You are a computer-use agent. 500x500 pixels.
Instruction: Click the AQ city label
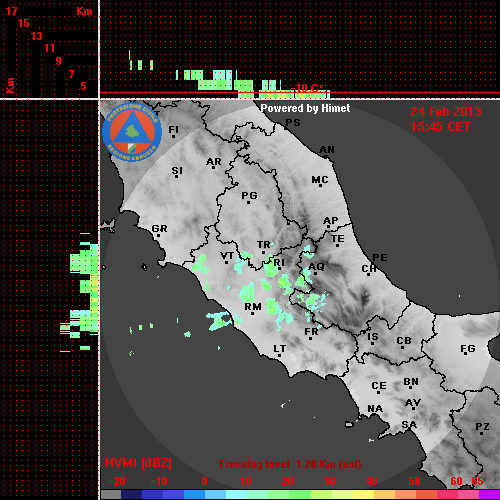316,266
